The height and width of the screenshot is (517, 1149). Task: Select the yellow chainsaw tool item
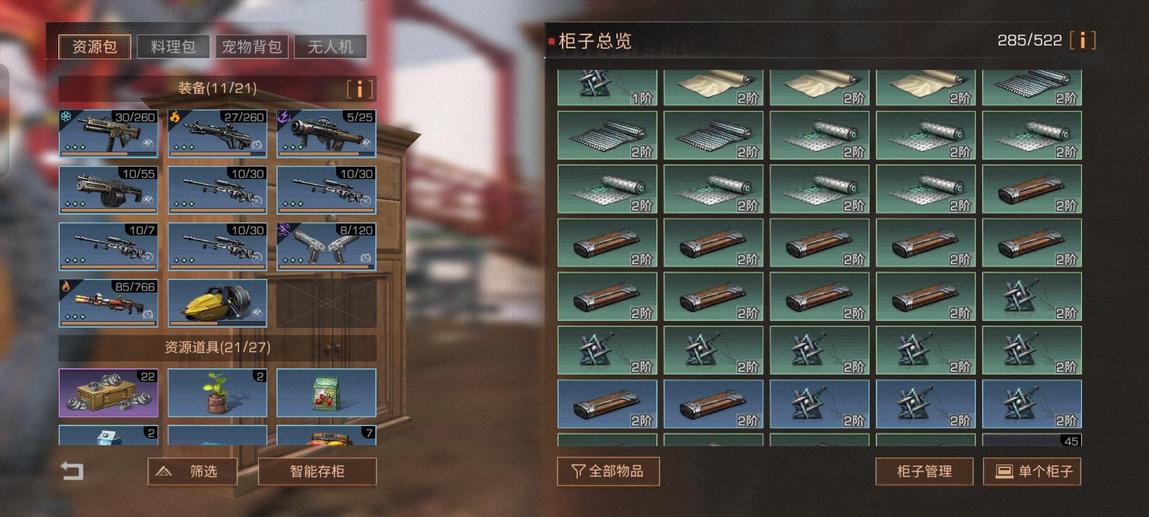coord(218,302)
